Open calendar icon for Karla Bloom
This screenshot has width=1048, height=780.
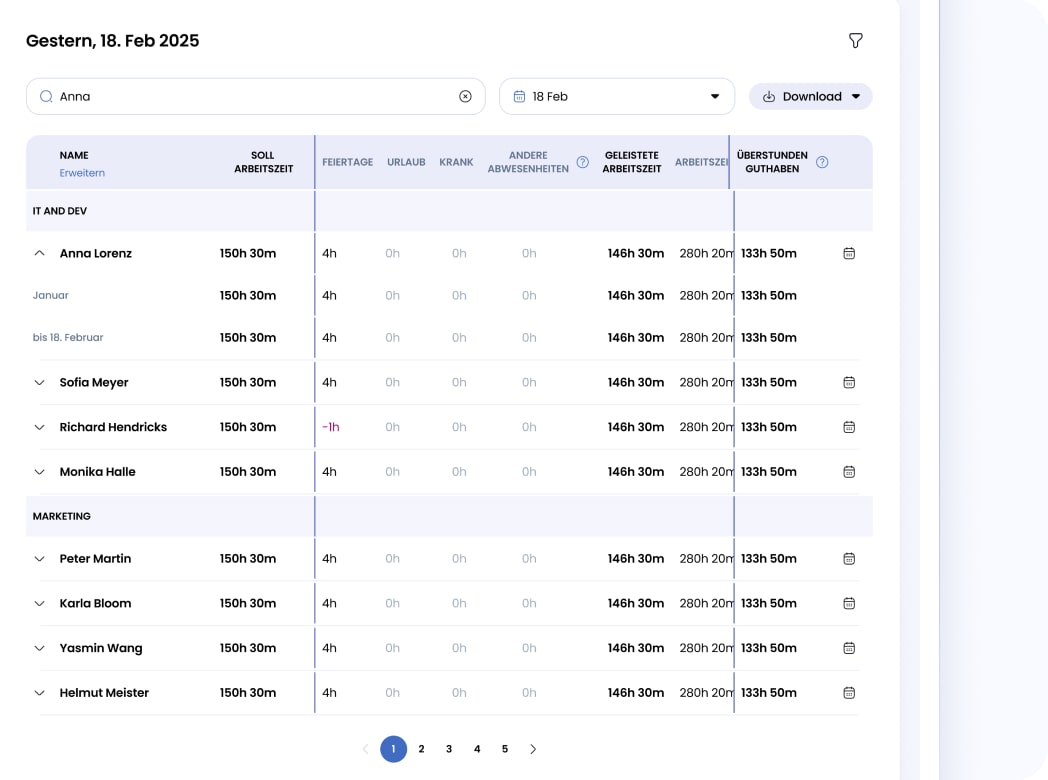click(x=849, y=604)
